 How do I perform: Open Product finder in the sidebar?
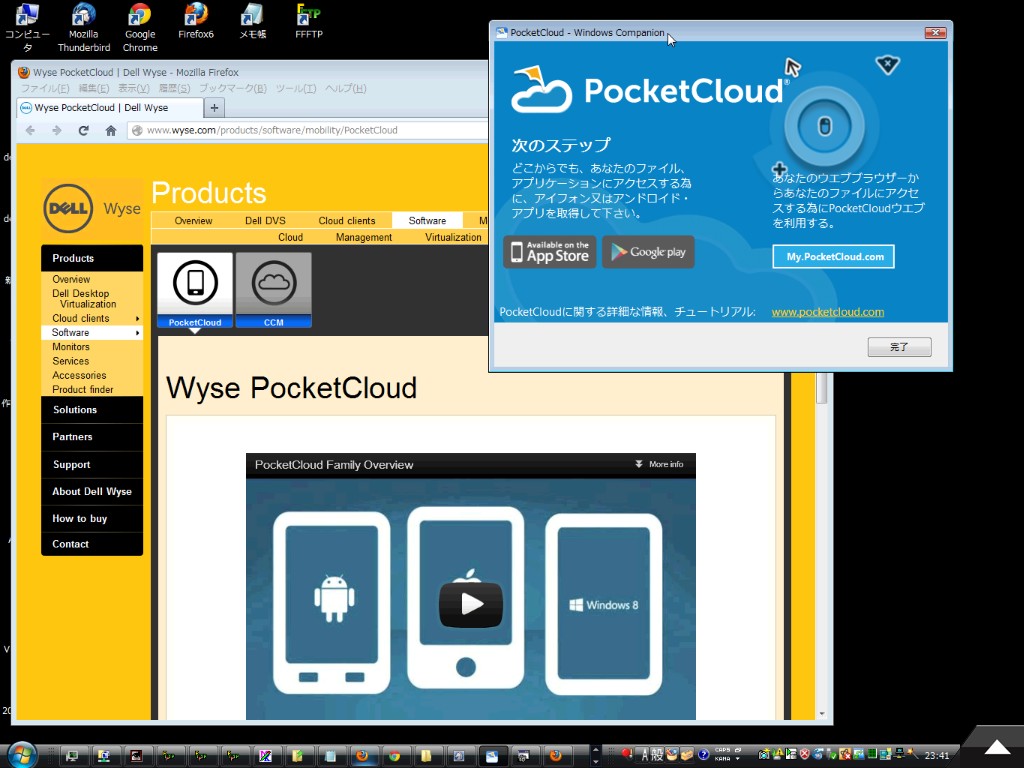(x=83, y=390)
